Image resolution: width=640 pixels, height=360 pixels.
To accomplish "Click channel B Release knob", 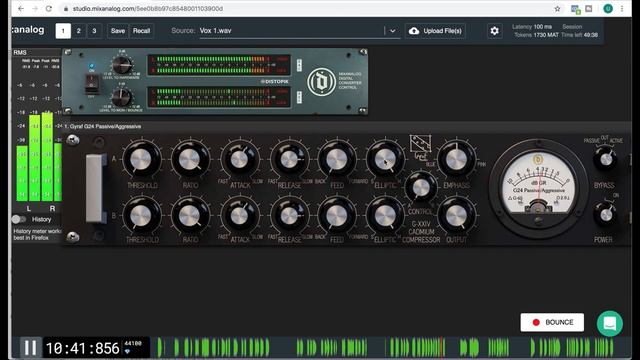I will [x=289, y=215].
